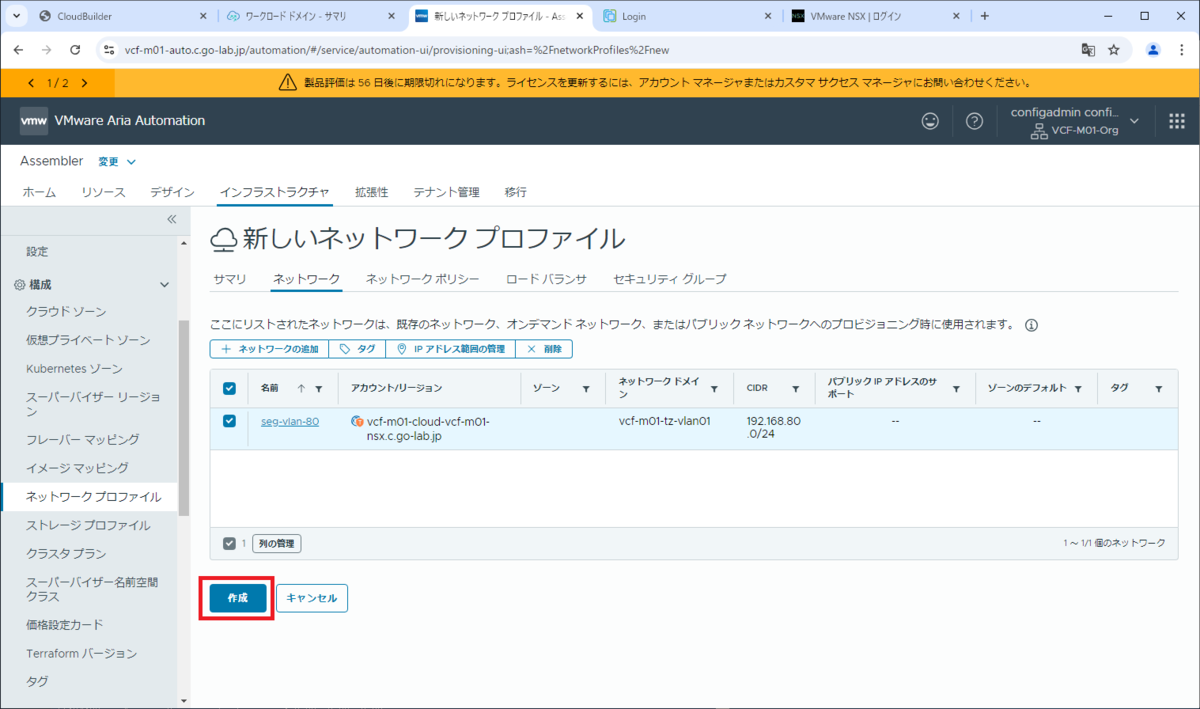
Task: Go to previous notification with left chevron
Action: coord(31,83)
